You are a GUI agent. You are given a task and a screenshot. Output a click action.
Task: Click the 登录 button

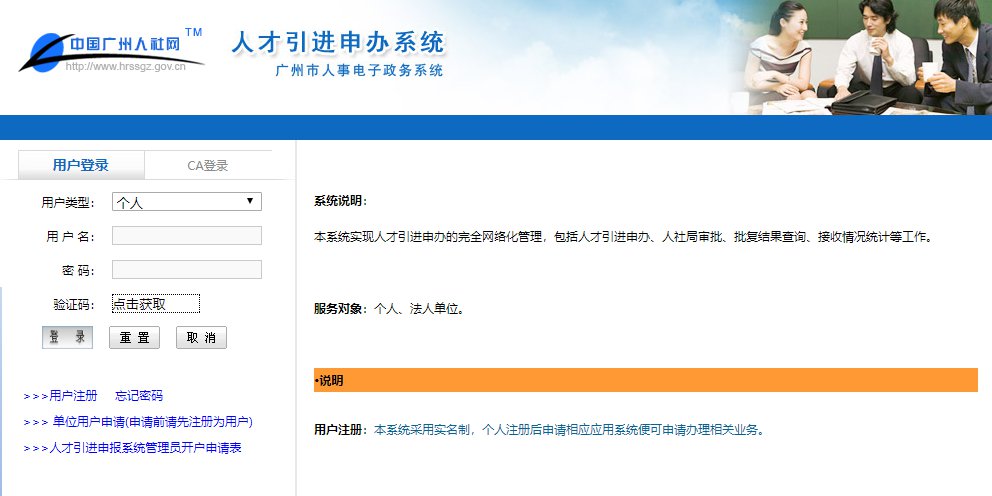point(68,337)
